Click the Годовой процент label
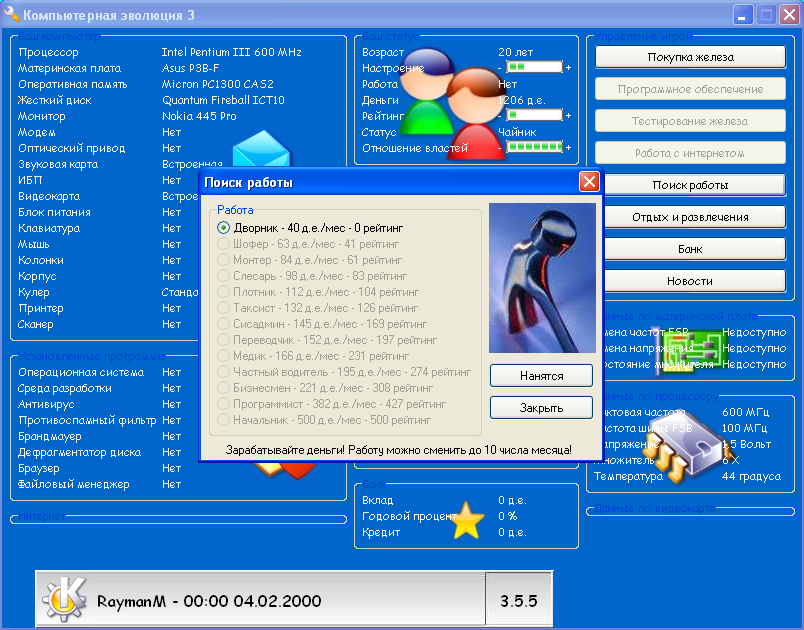The width and height of the screenshot is (804, 630). click(x=409, y=516)
